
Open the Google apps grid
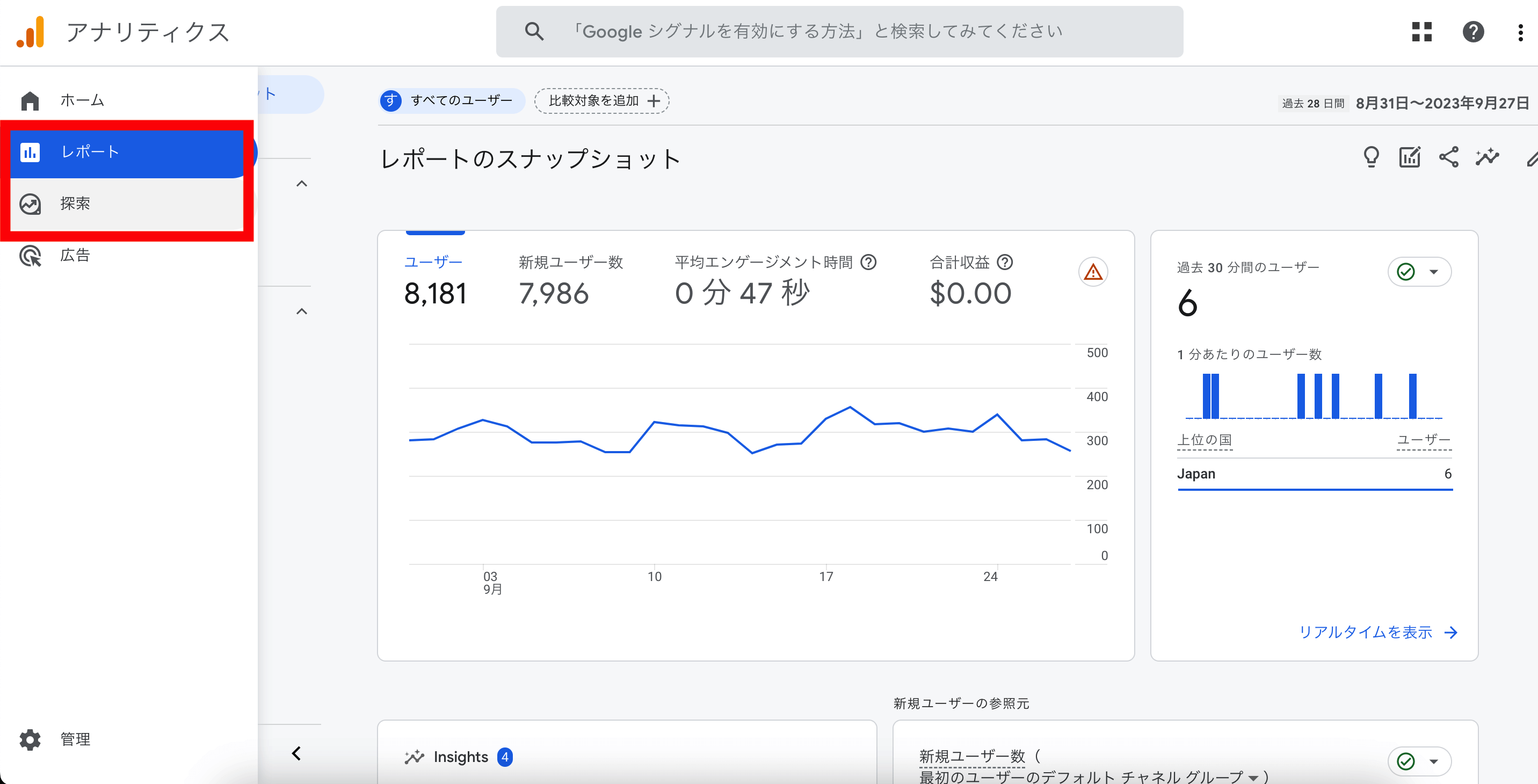click(x=1421, y=32)
